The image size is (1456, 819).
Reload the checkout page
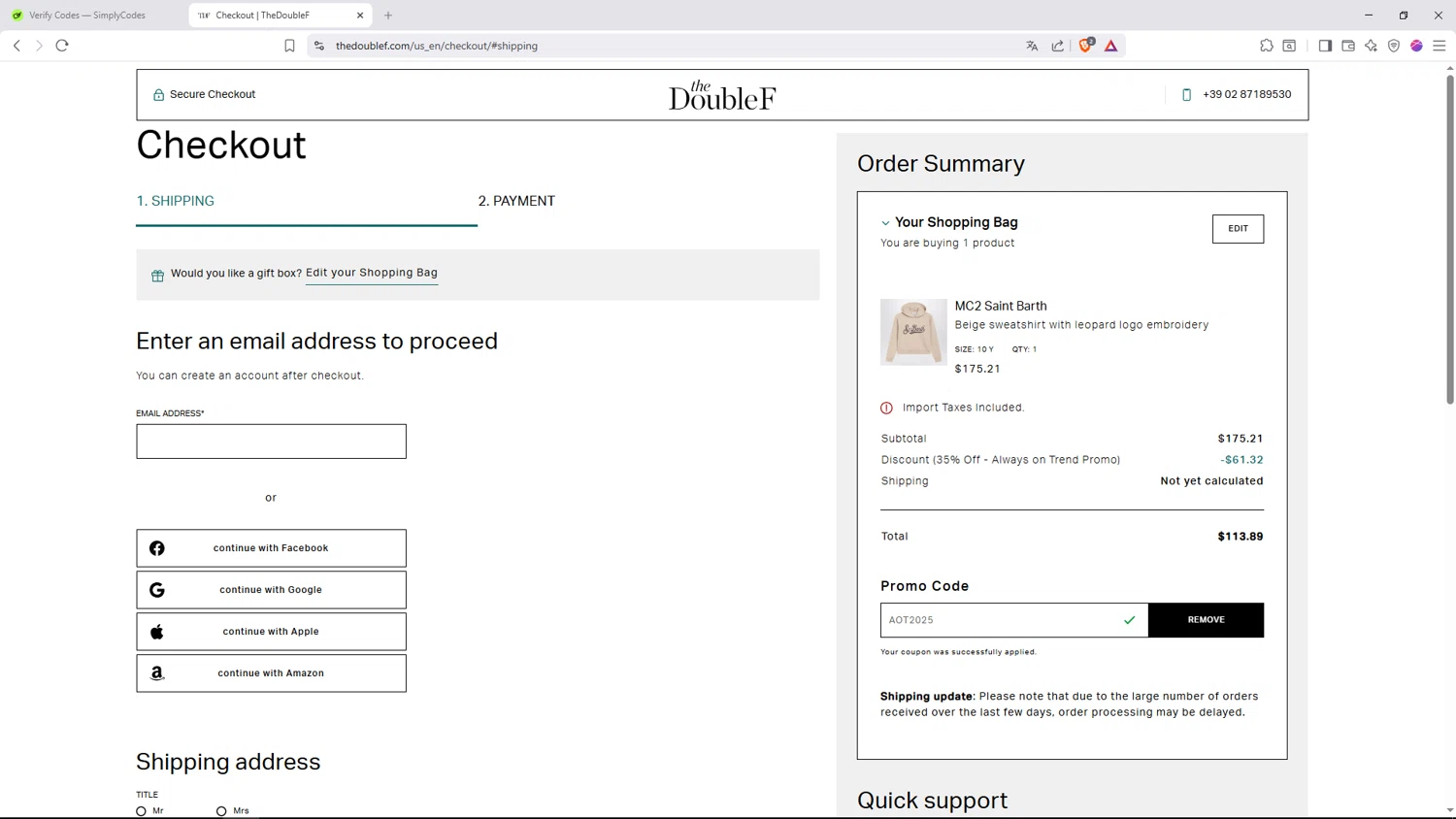(62, 46)
